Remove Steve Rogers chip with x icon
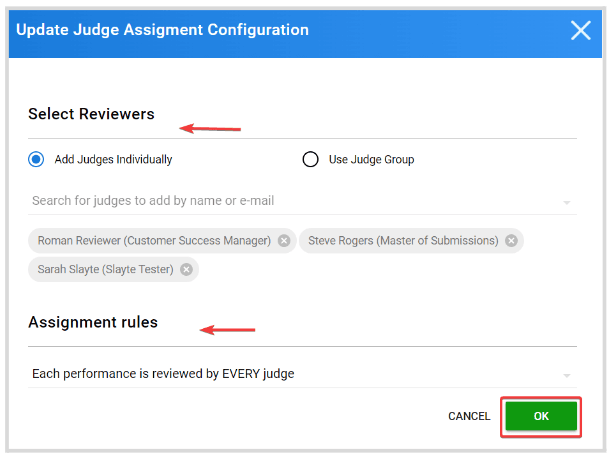 (x=511, y=240)
